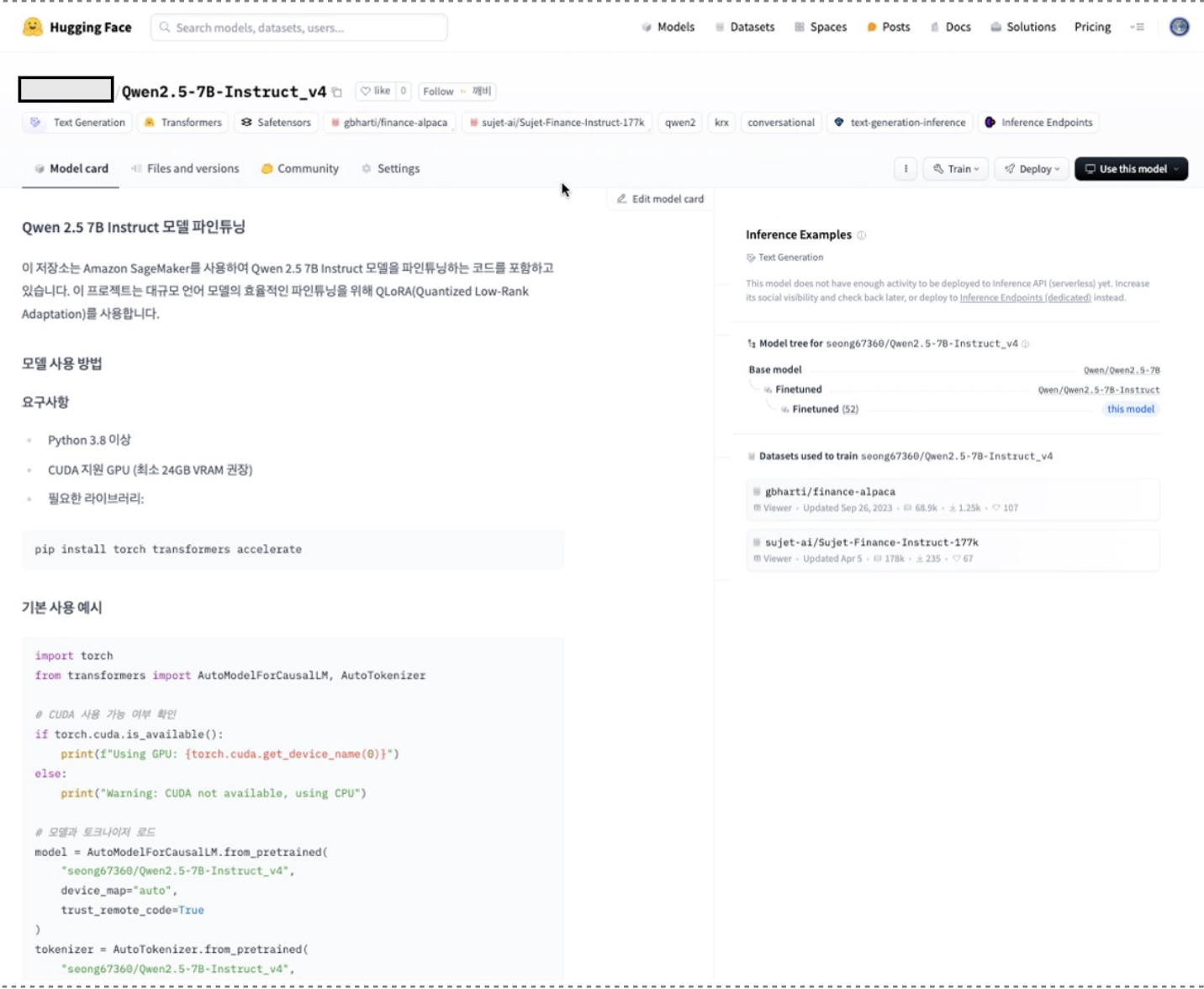The height and width of the screenshot is (989, 1204).
Task: Open Inference Endpoints (dedicated) link
Action: (1026, 298)
